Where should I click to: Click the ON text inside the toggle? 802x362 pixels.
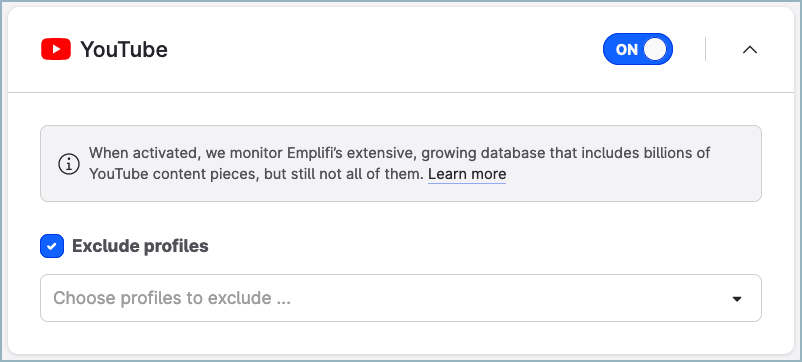point(627,50)
